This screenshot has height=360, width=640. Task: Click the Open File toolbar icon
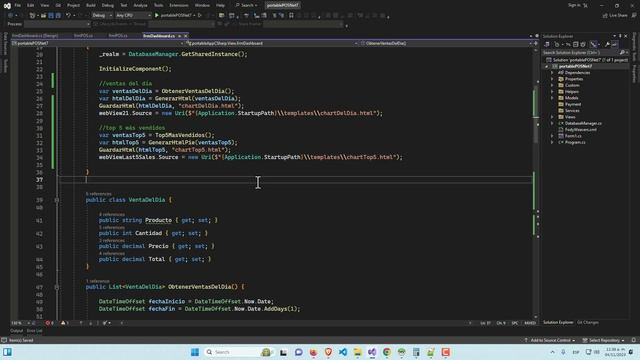(x=43, y=16)
